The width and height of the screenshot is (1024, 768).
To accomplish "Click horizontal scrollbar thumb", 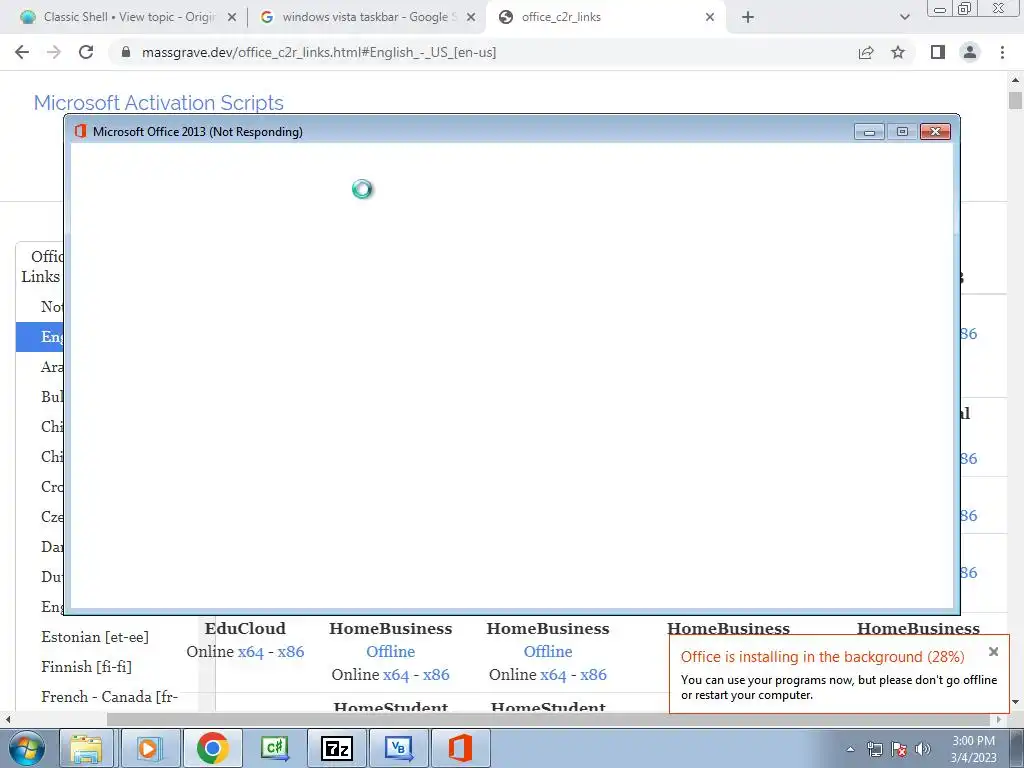I will coord(547,719).
